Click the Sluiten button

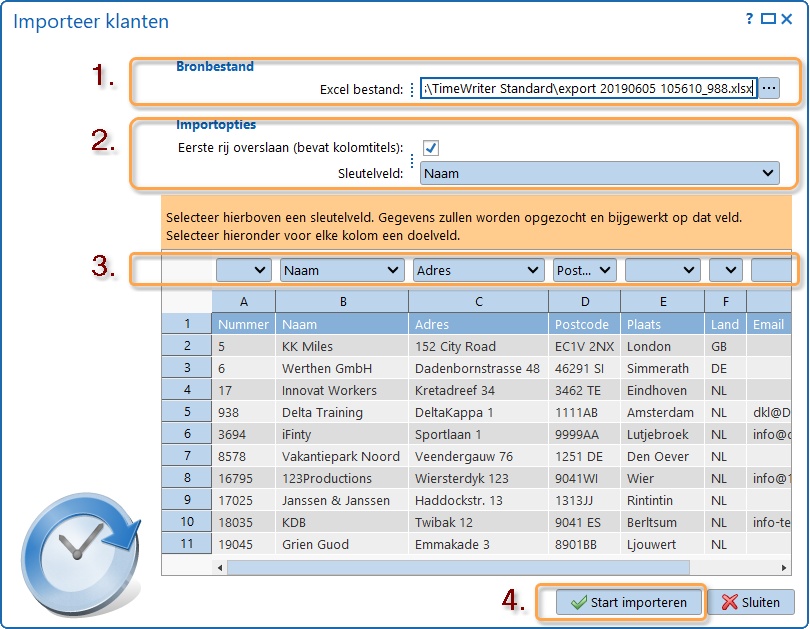pyautogui.click(x=750, y=603)
